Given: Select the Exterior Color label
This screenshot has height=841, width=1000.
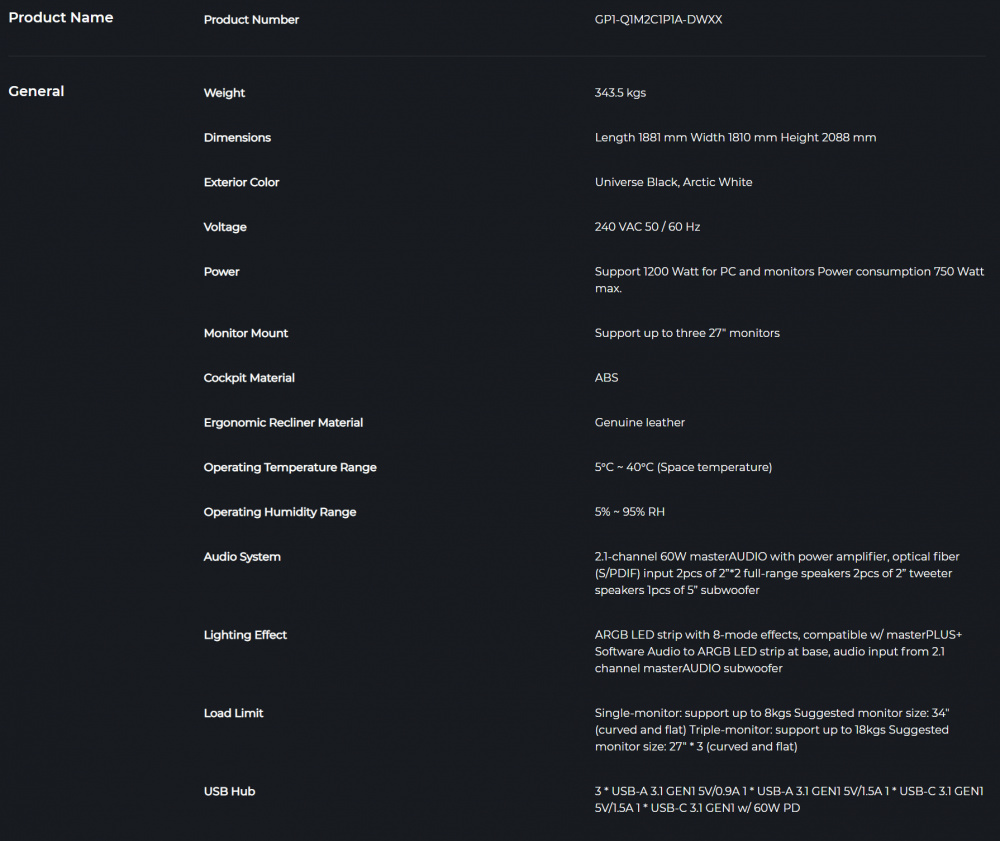Looking at the screenshot, I should (242, 182).
